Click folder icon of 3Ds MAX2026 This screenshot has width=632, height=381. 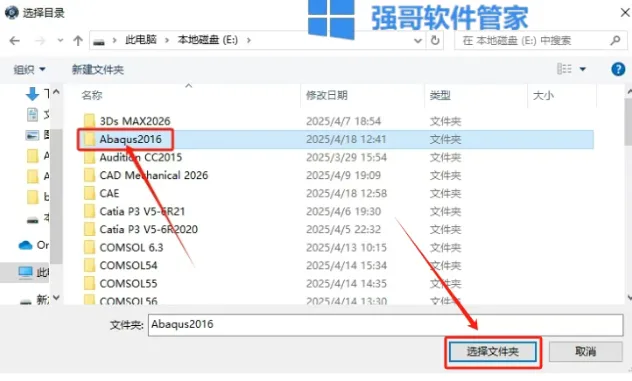tap(89, 121)
